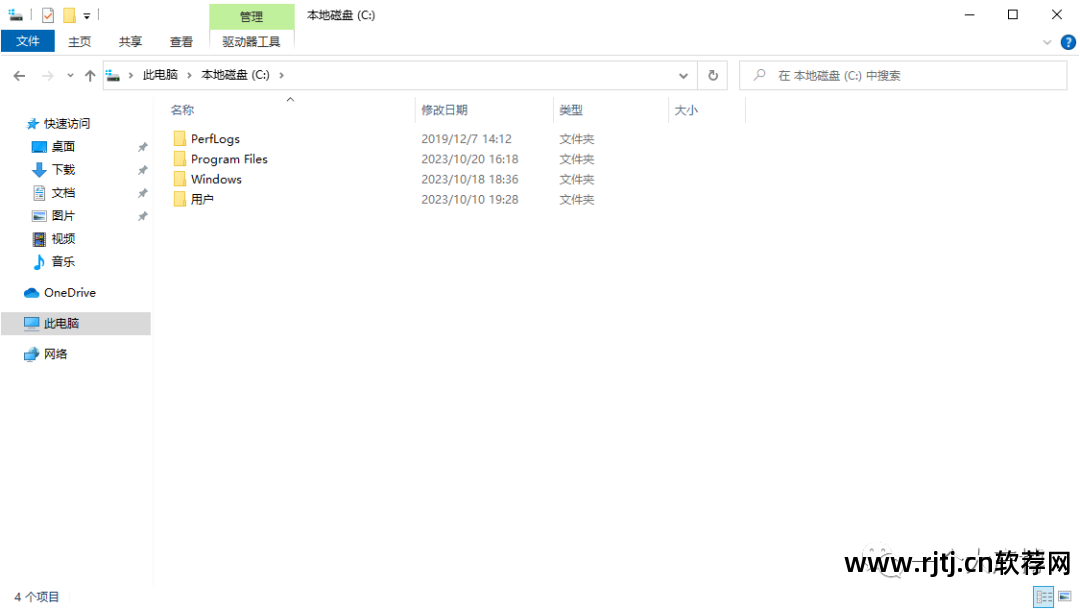Unpin 图片 from Quick access
The height and width of the screenshot is (609, 1080).
pos(143,215)
